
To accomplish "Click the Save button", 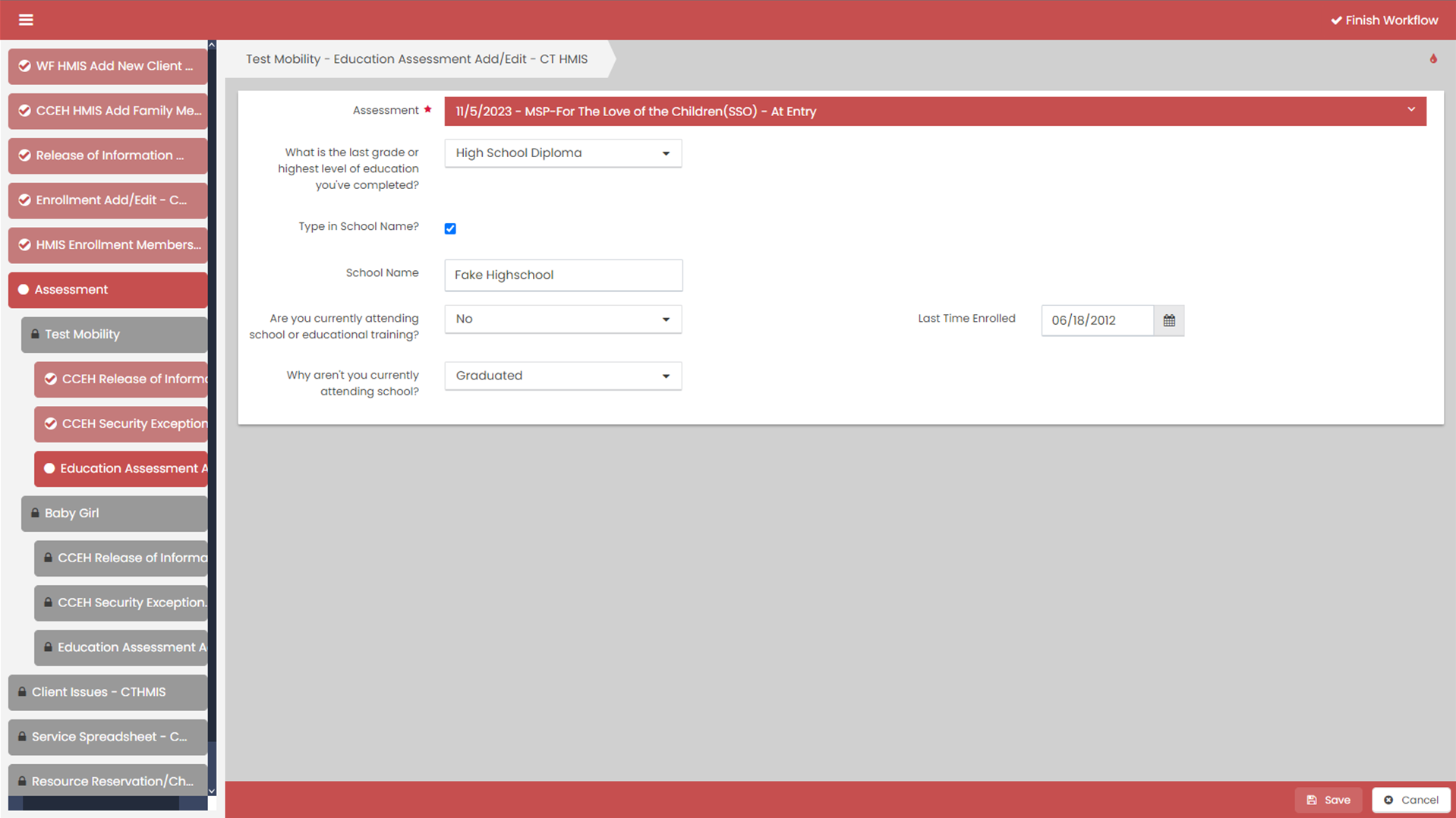I will click(1328, 800).
